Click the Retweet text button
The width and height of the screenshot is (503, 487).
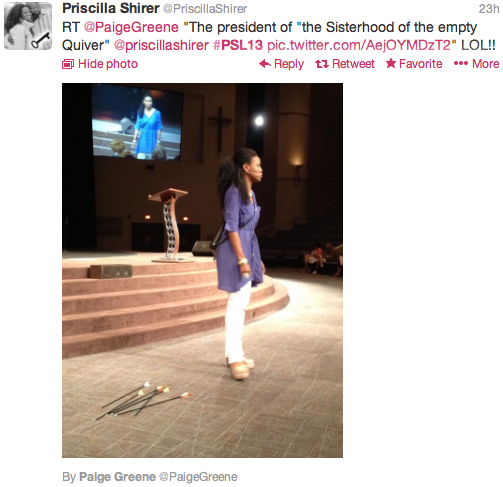point(353,63)
